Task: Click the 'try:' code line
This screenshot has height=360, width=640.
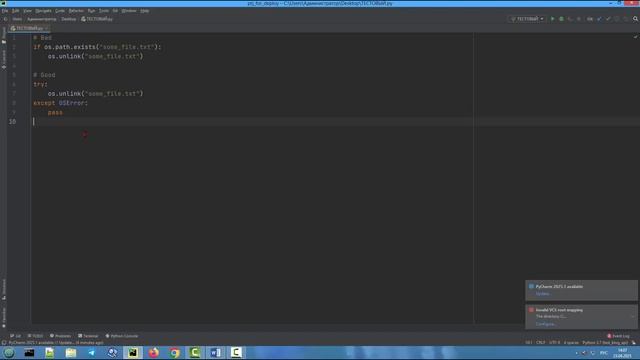Action: (x=40, y=84)
